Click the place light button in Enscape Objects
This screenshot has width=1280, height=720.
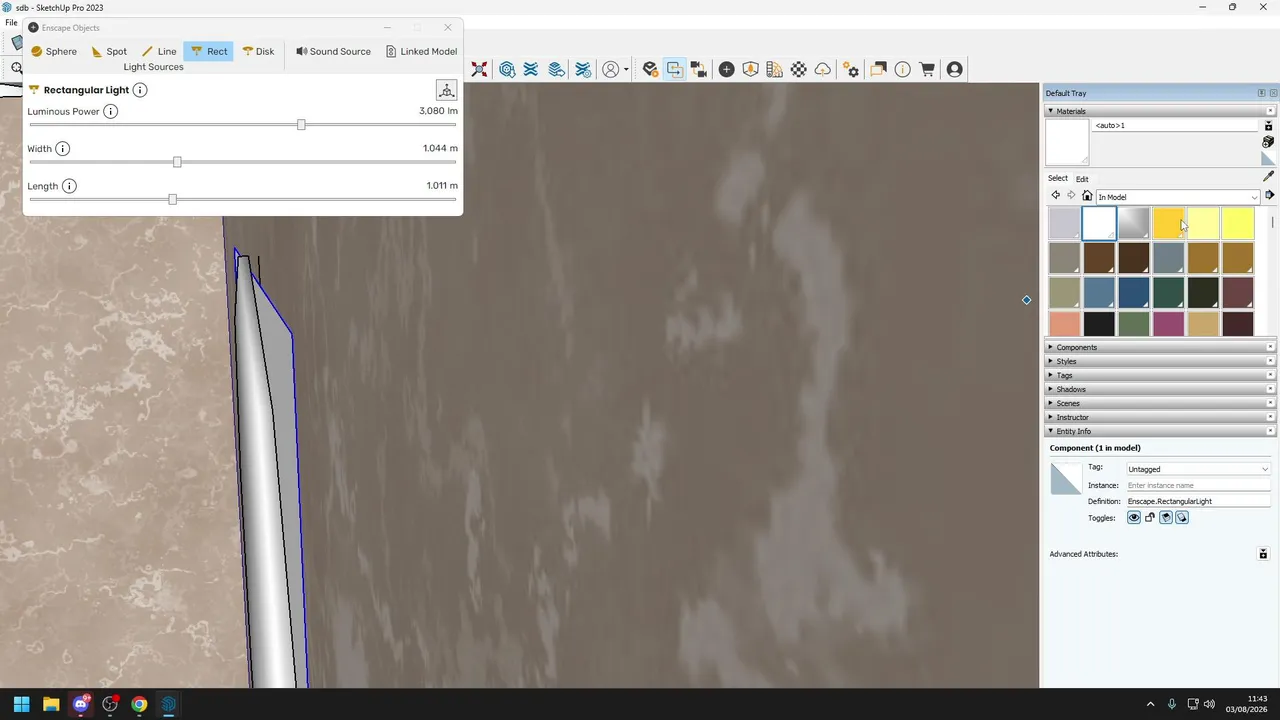click(447, 91)
